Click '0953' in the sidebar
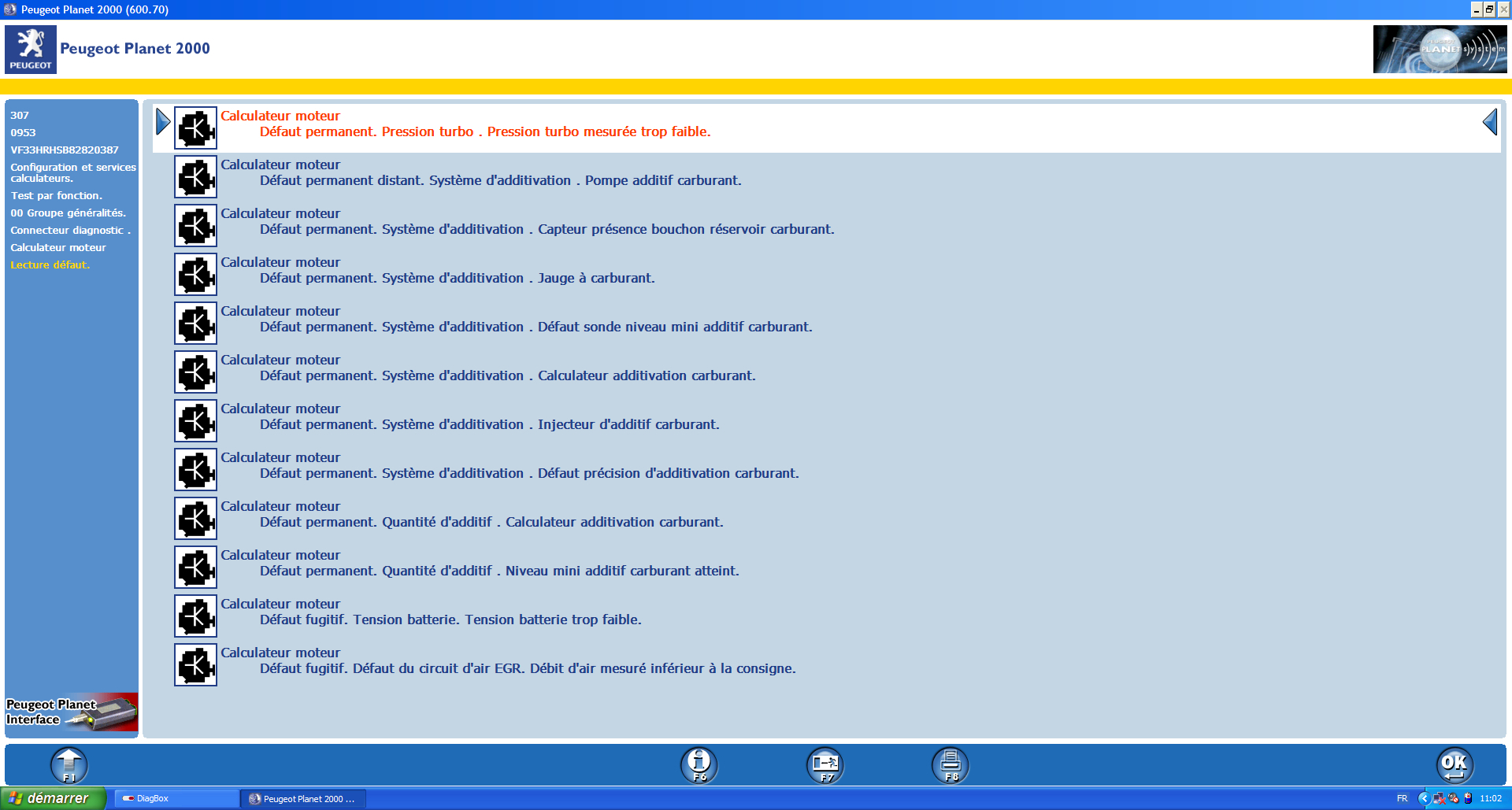 pos(23,132)
